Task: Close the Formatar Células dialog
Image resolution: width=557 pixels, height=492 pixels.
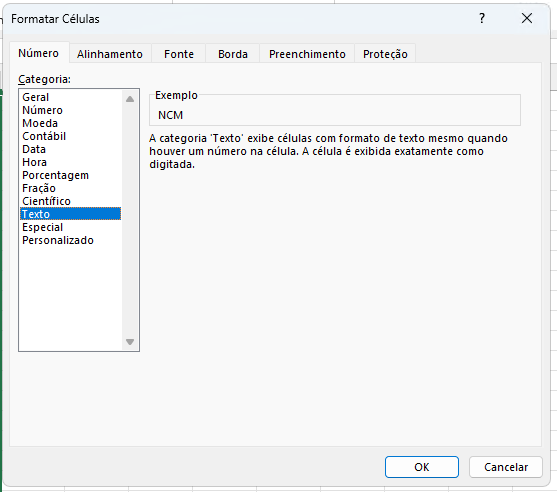Action: pos(527,18)
